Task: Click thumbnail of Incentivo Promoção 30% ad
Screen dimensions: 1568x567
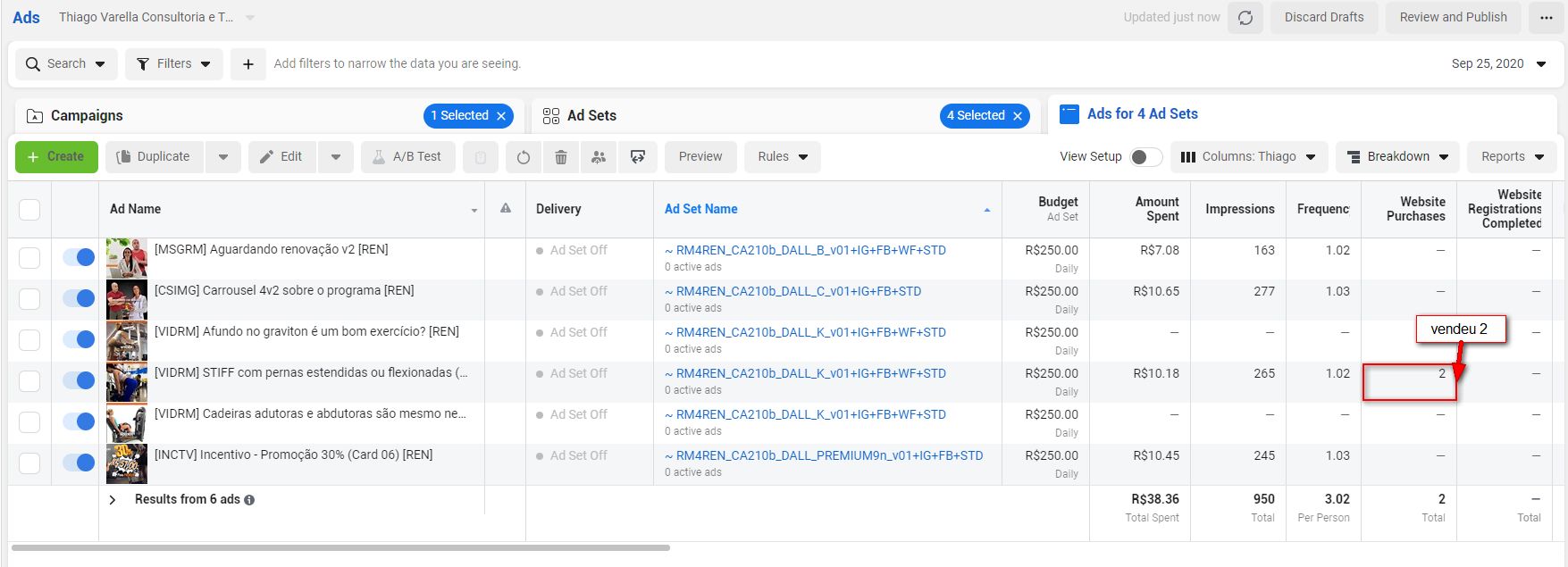Action: click(x=127, y=463)
